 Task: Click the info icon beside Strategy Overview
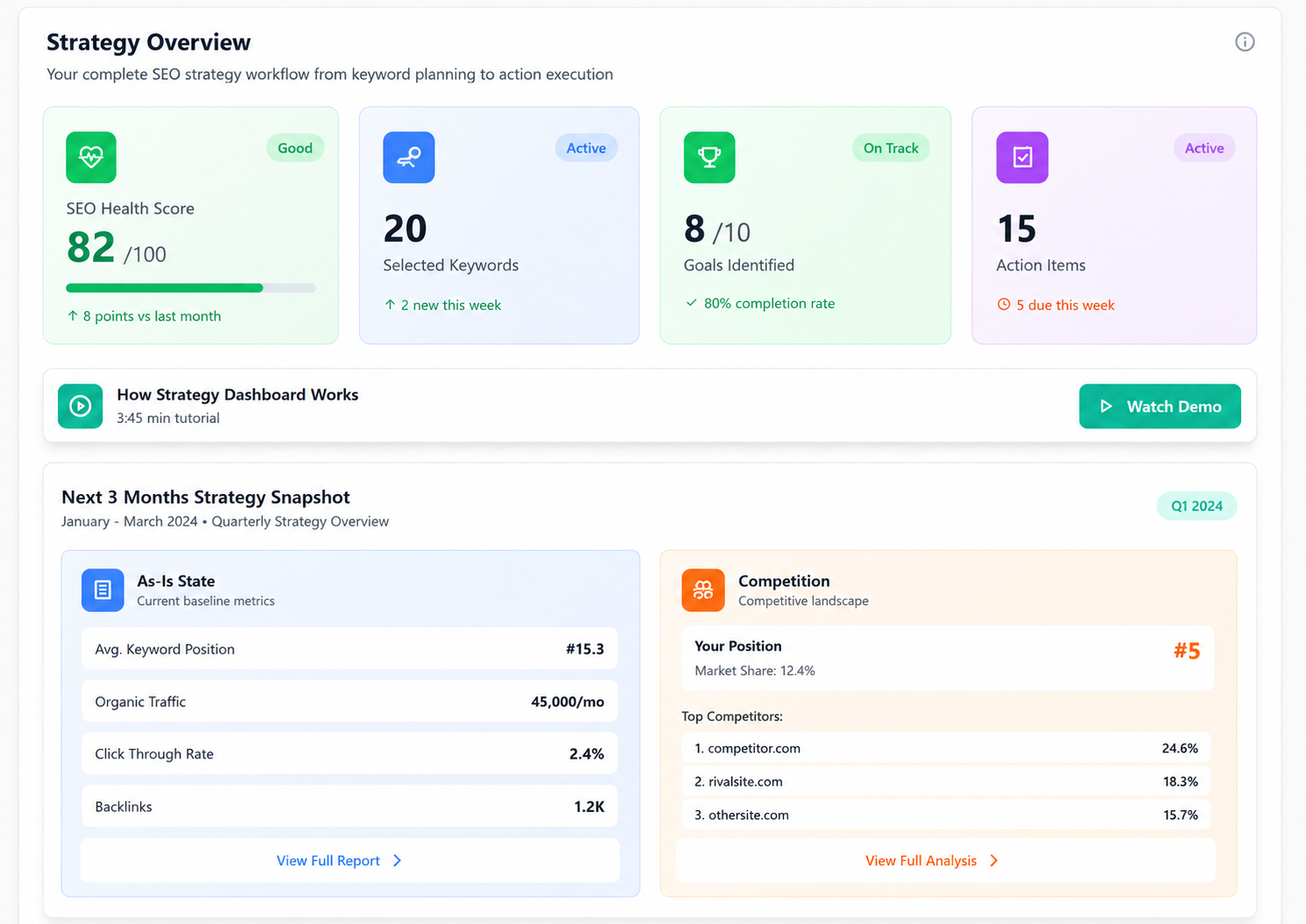coord(1245,42)
